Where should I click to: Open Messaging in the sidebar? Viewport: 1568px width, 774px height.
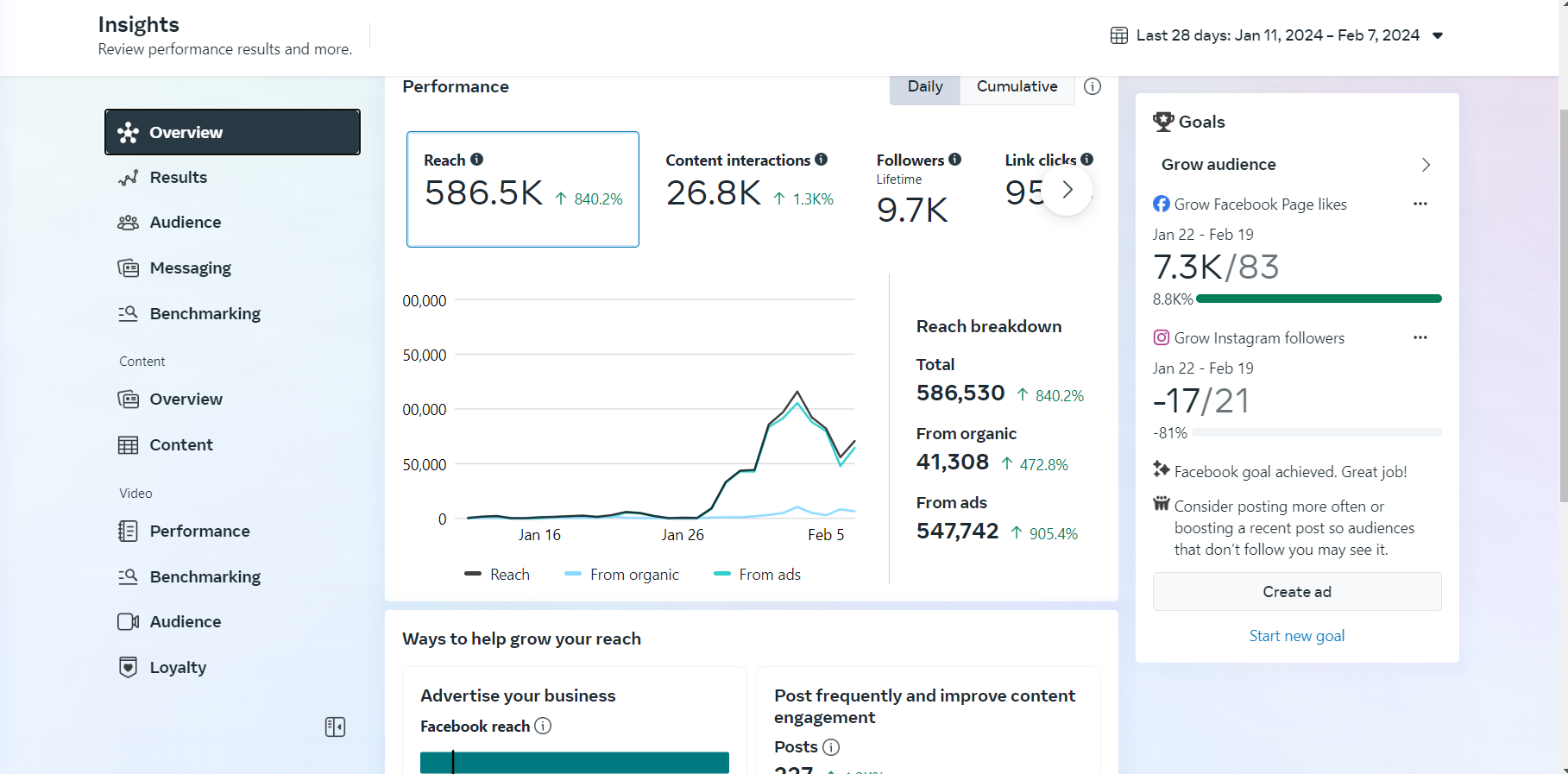point(190,267)
